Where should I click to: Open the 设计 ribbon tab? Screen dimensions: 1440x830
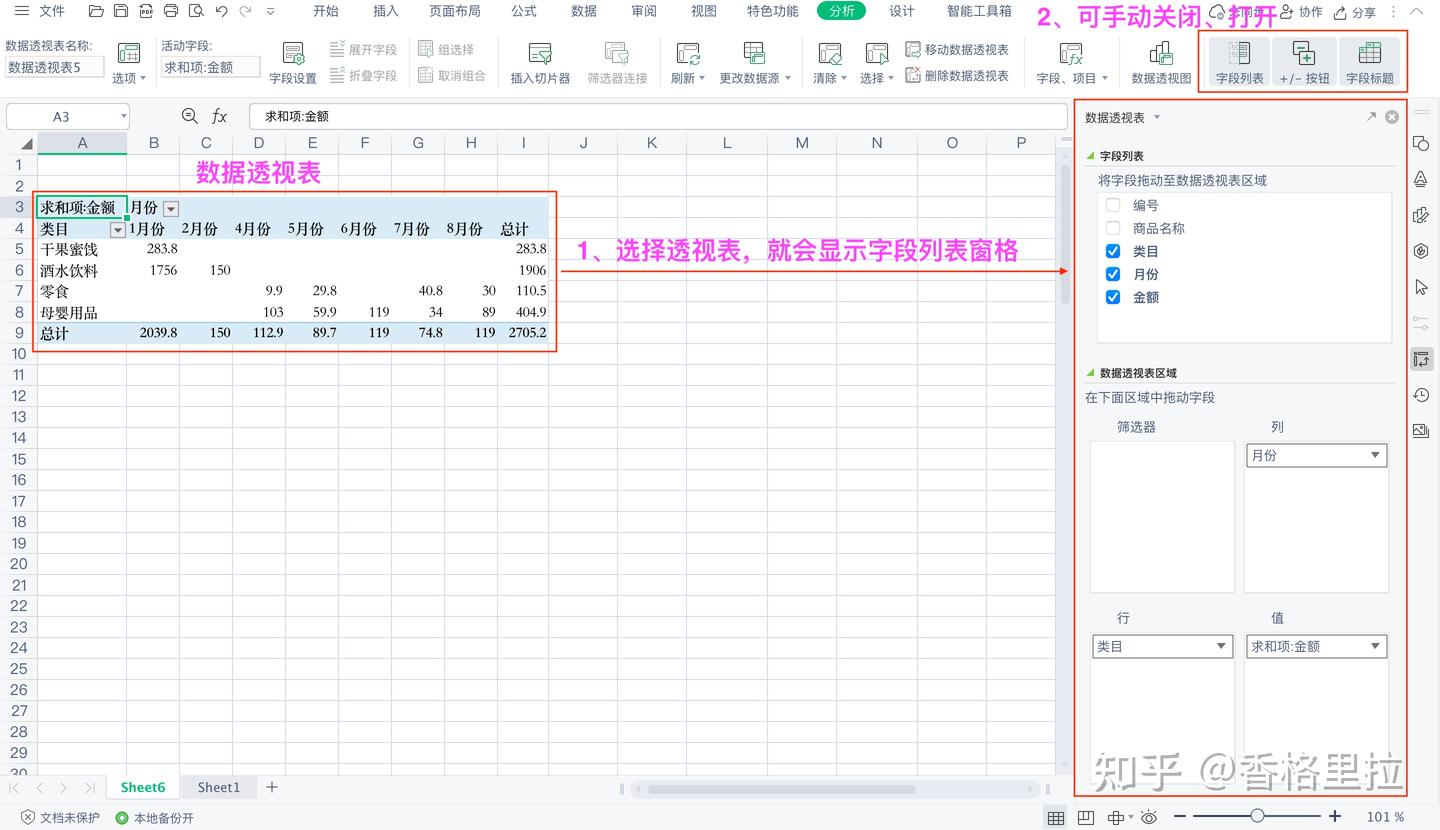pos(902,12)
